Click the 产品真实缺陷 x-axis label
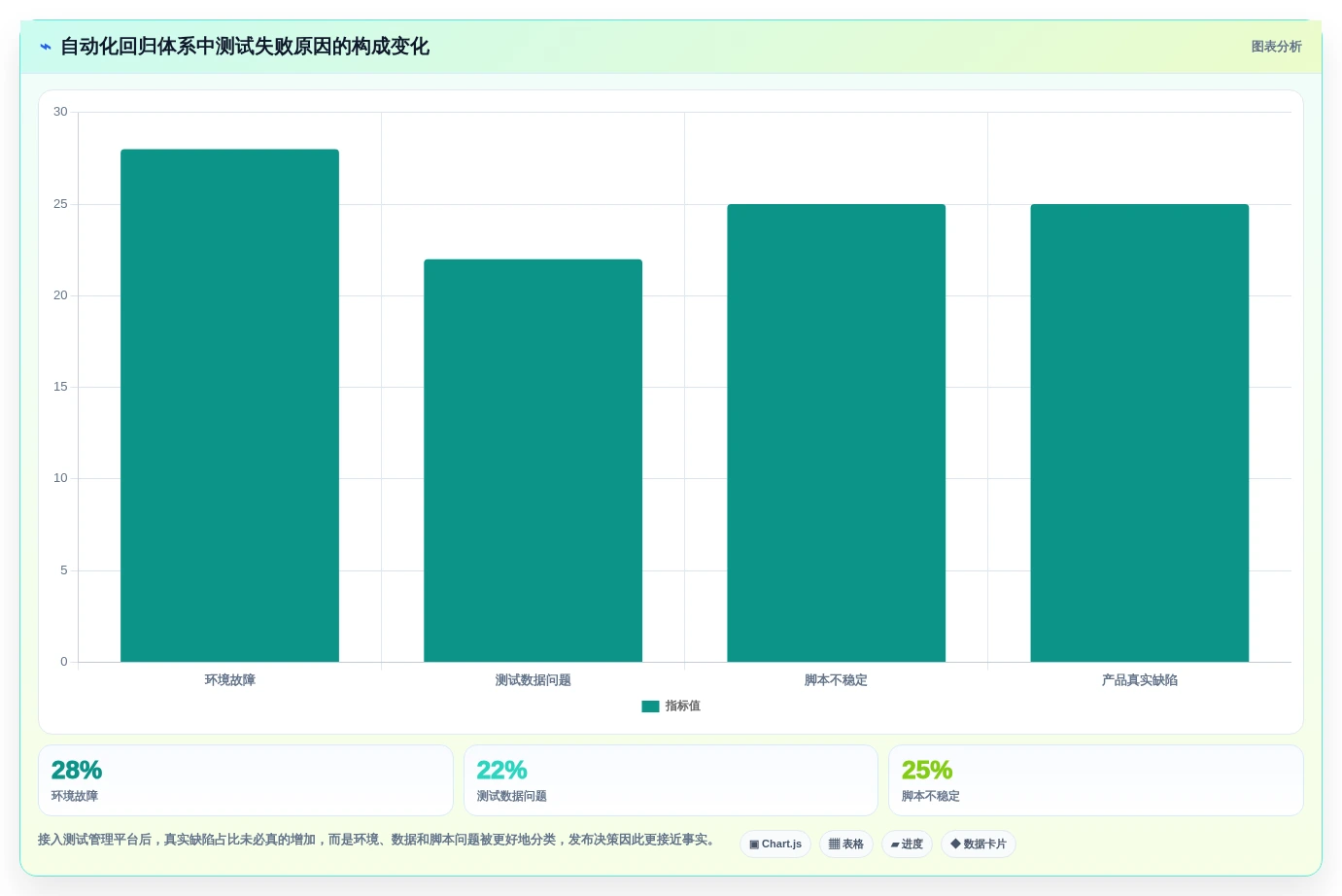The image size is (1342, 896). [1139, 680]
